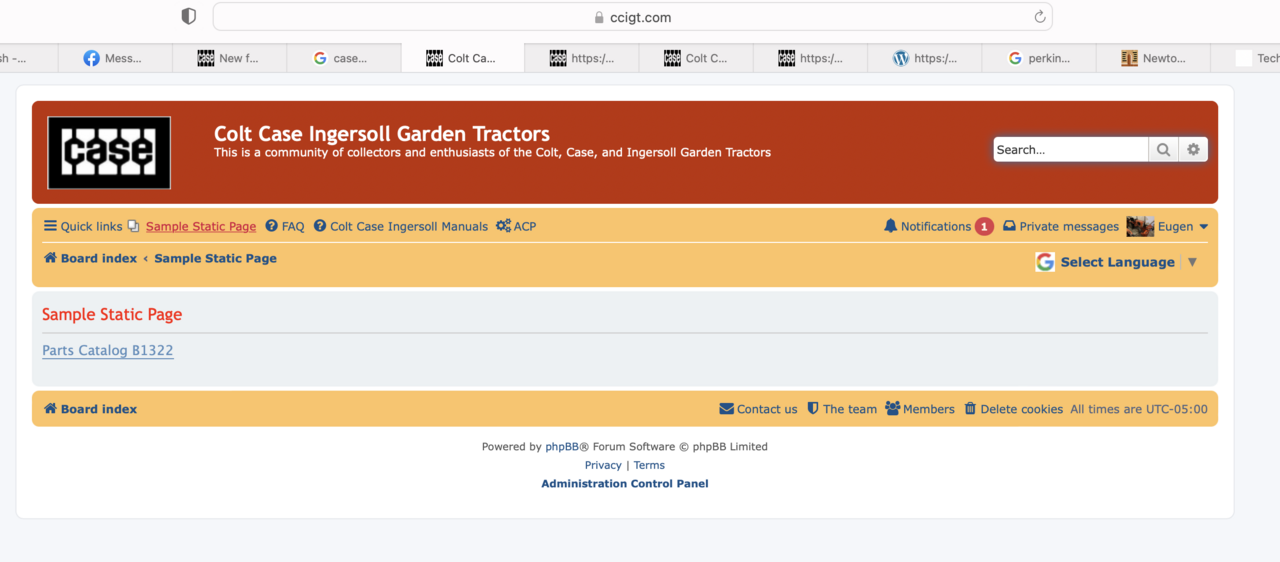Viewport: 1280px width, 562px height.
Task: Open the ACP cogs link
Action: pos(516,227)
